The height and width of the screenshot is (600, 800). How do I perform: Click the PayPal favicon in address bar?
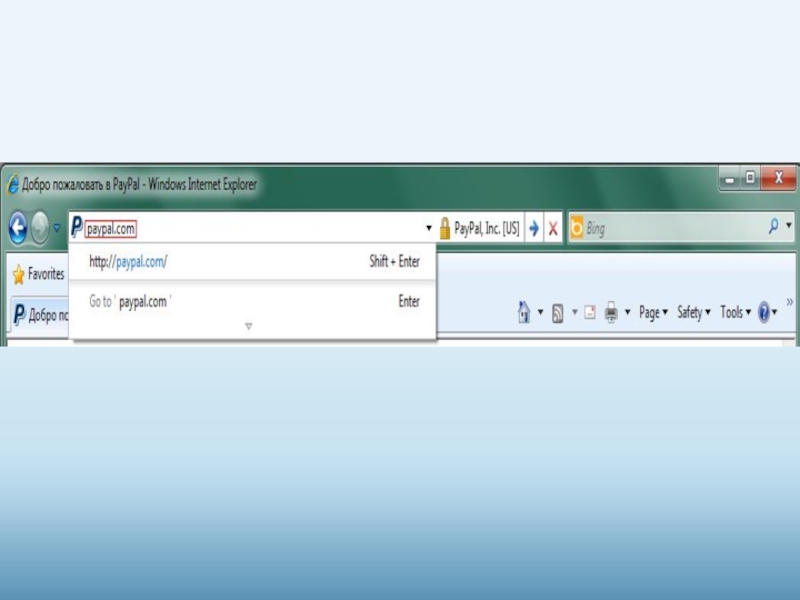(77, 227)
